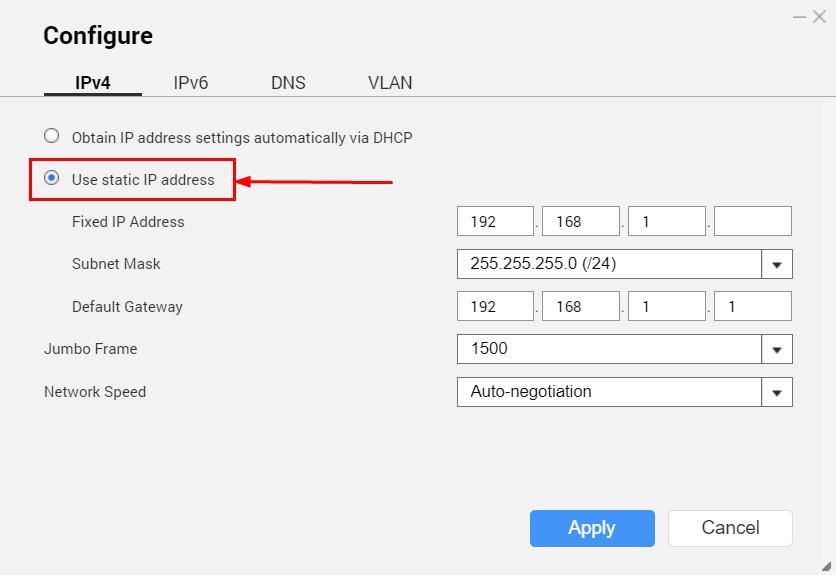Close the Configure dialog with X icon
This screenshot has width=836, height=575.
click(x=819, y=17)
